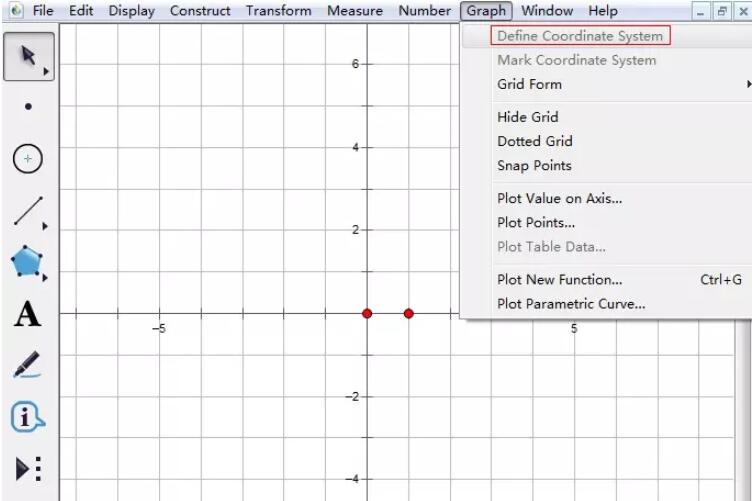Choose Plot Table Data
This screenshot has height=501, width=752.
click(607, 247)
